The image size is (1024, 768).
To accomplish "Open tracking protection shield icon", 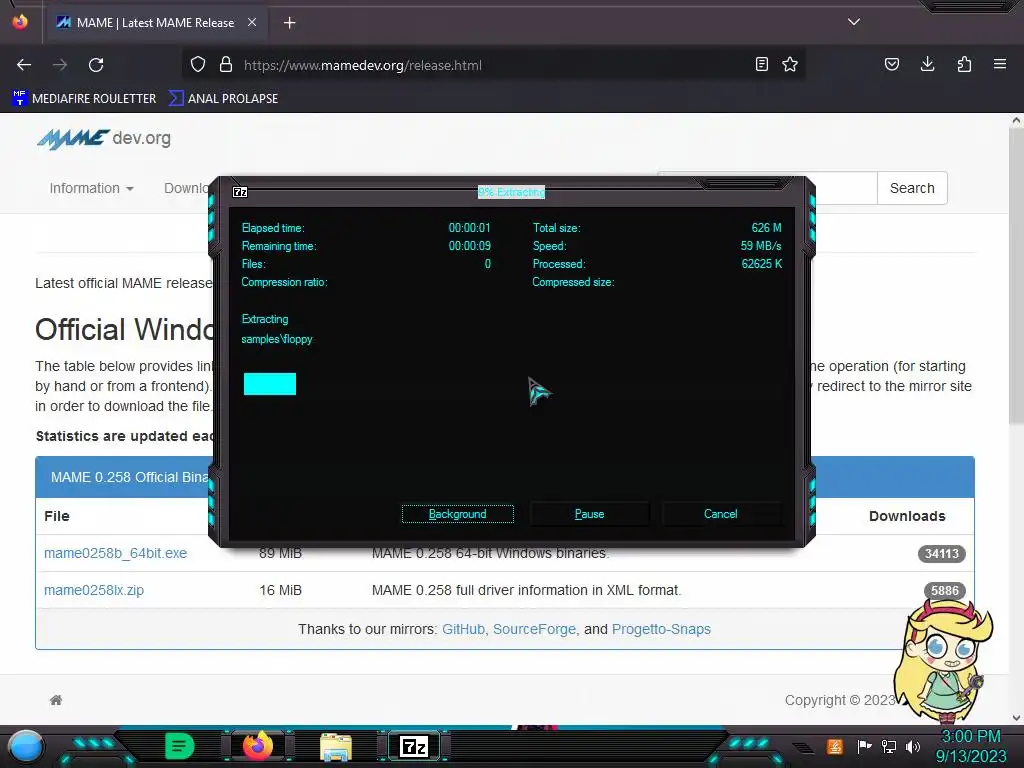I will (198, 65).
